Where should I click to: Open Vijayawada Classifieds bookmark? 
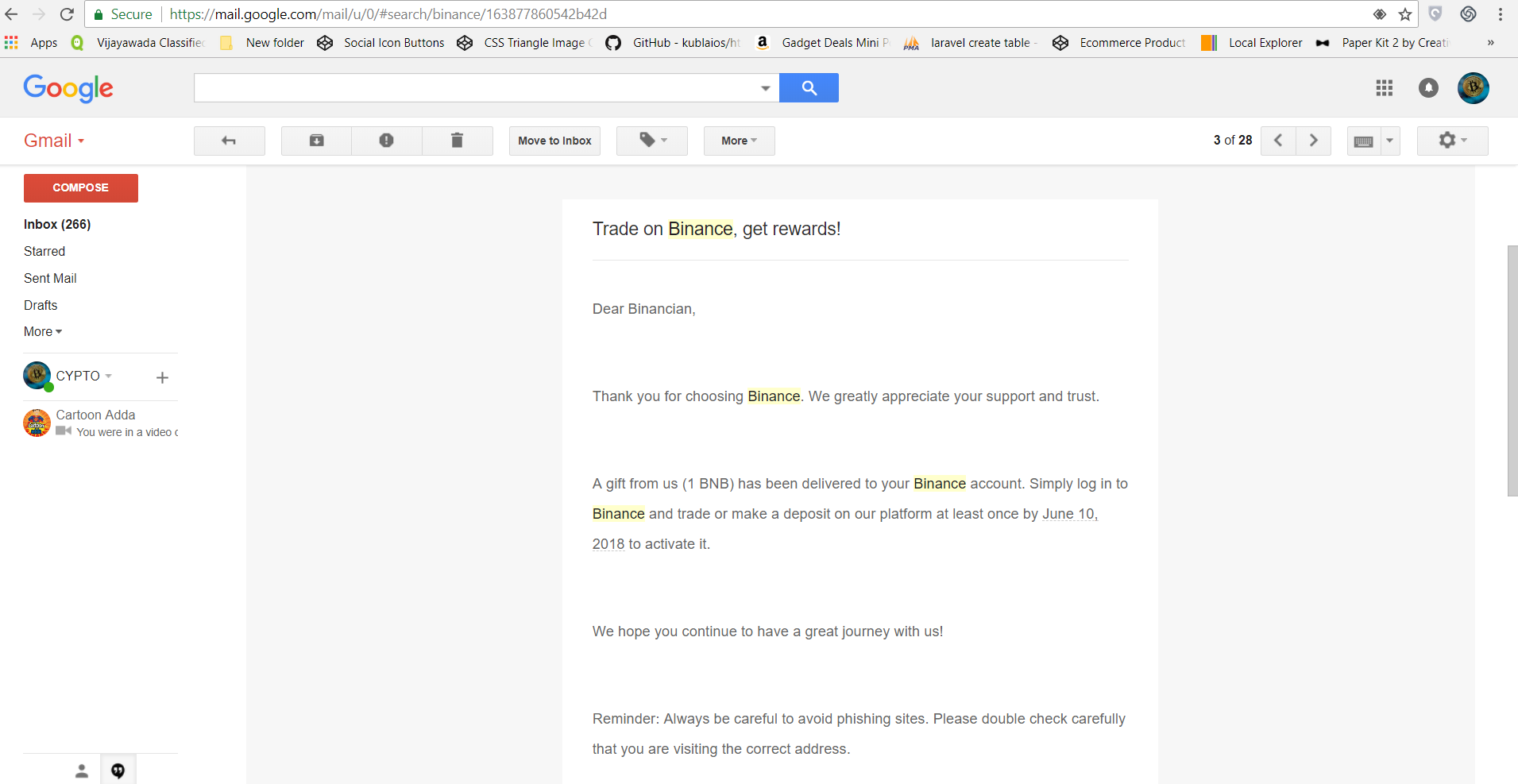[x=138, y=43]
